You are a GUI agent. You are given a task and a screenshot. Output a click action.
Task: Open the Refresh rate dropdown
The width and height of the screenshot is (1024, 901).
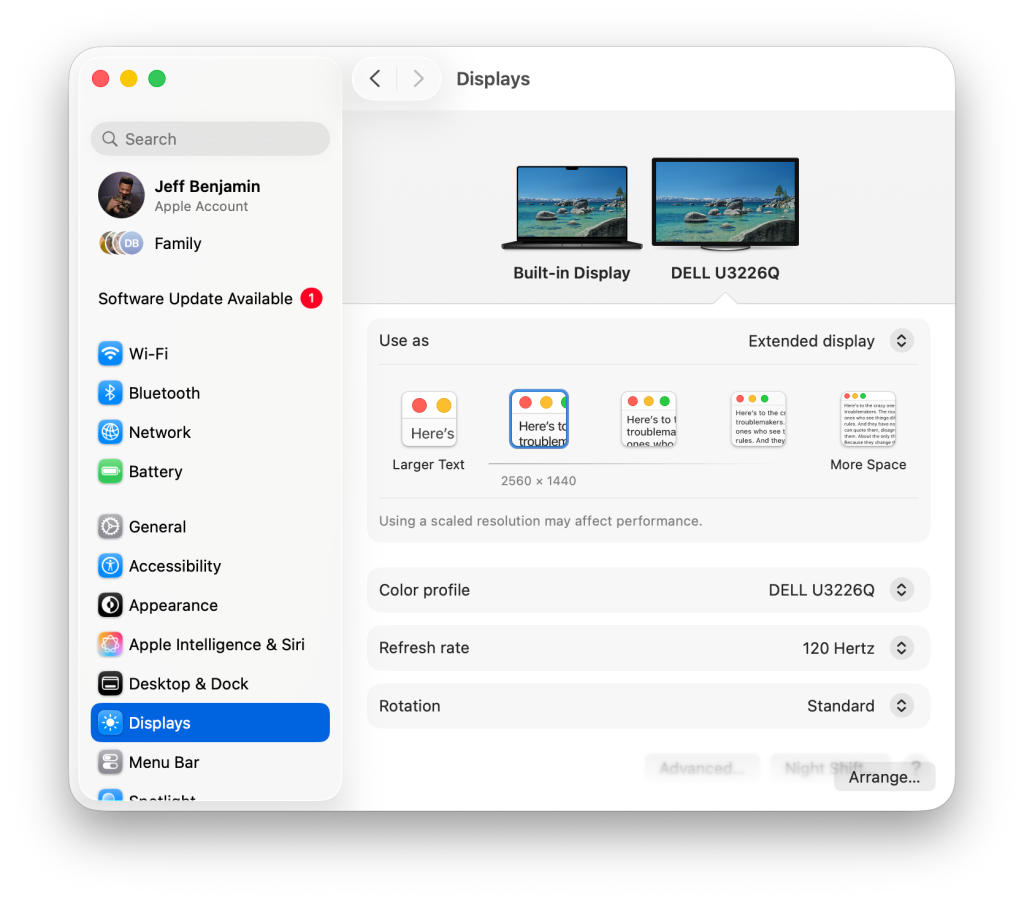(x=901, y=648)
